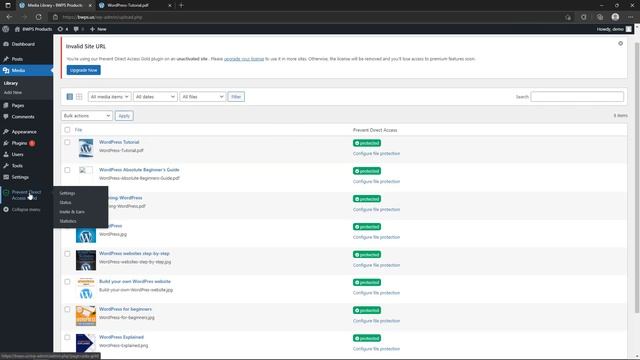Image resolution: width=640 pixels, height=360 pixels.
Task: Follow the upgrade your license link
Action: pyautogui.click(x=244, y=59)
